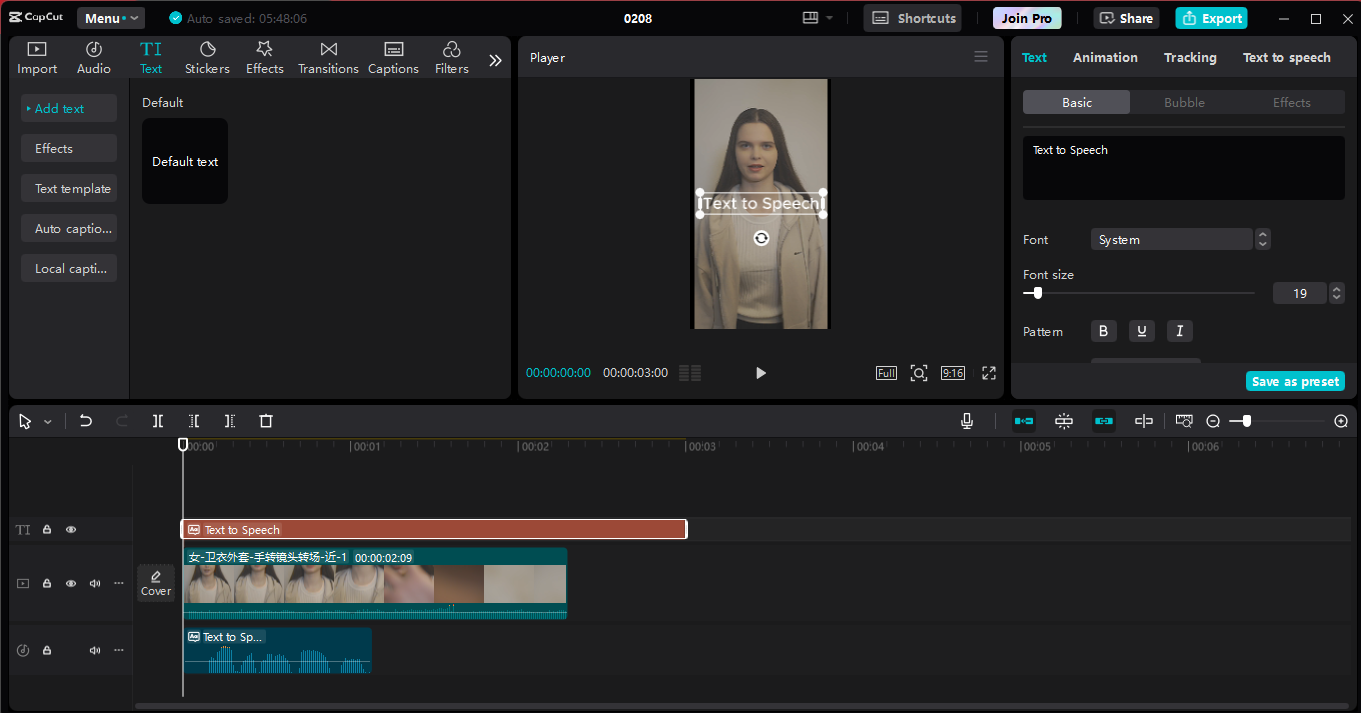This screenshot has width=1361, height=713.
Task: Open the System font dropdown
Action: [x=1171, y=239]
